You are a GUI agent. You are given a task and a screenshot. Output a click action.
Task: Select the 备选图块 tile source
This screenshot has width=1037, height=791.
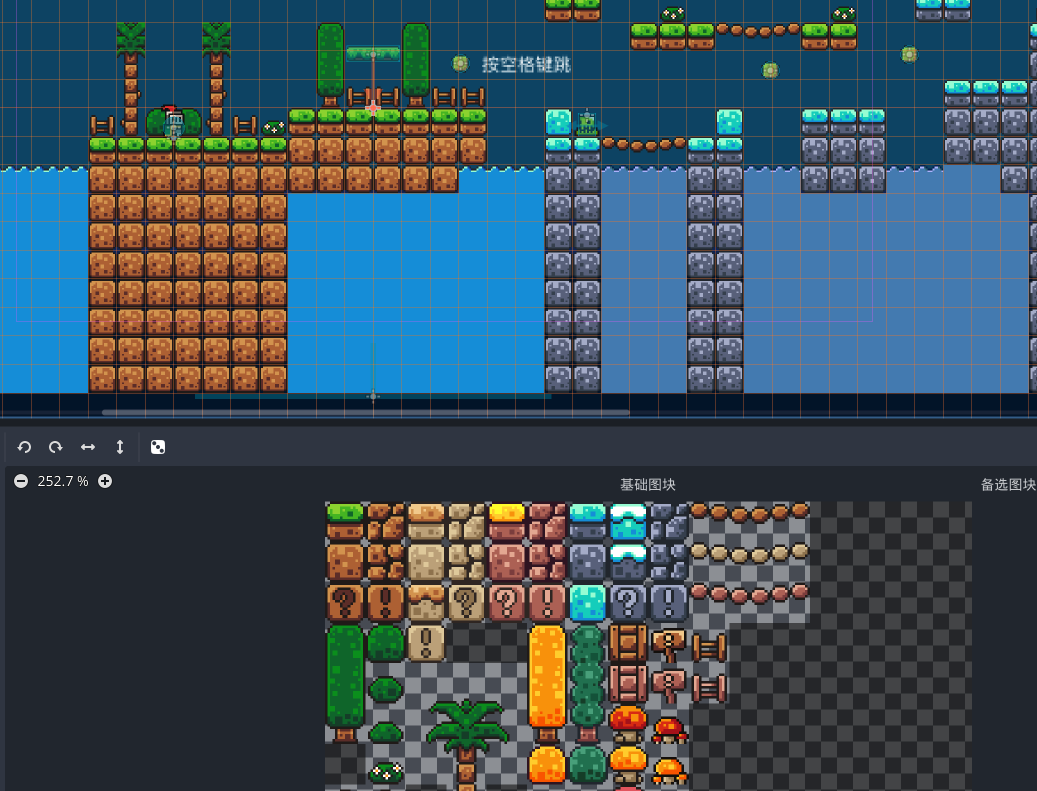tap(1008, 485)
